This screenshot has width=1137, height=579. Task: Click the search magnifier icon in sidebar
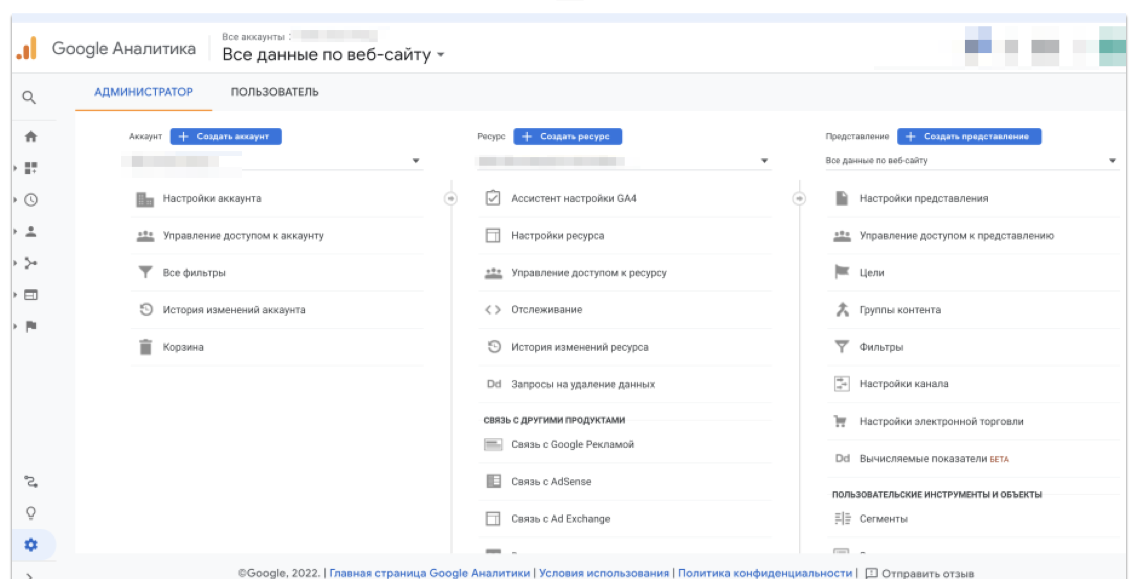pyautogui.click(x=29, y=97)
